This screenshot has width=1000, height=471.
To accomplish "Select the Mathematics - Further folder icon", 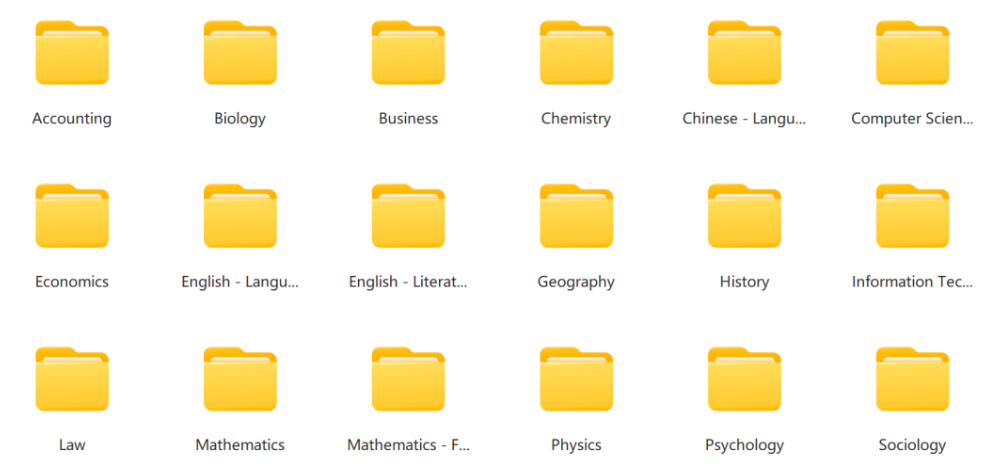I will 408,380.
